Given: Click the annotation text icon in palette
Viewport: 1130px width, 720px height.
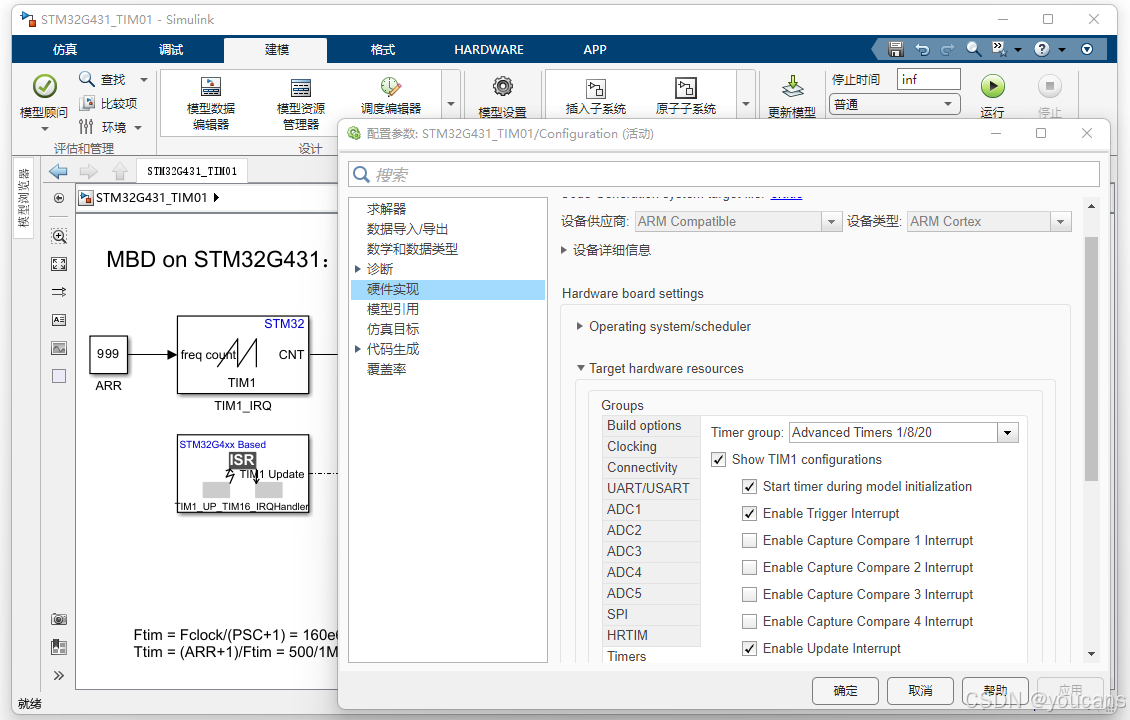Looking at the screenshot, I should coord(59,320).
